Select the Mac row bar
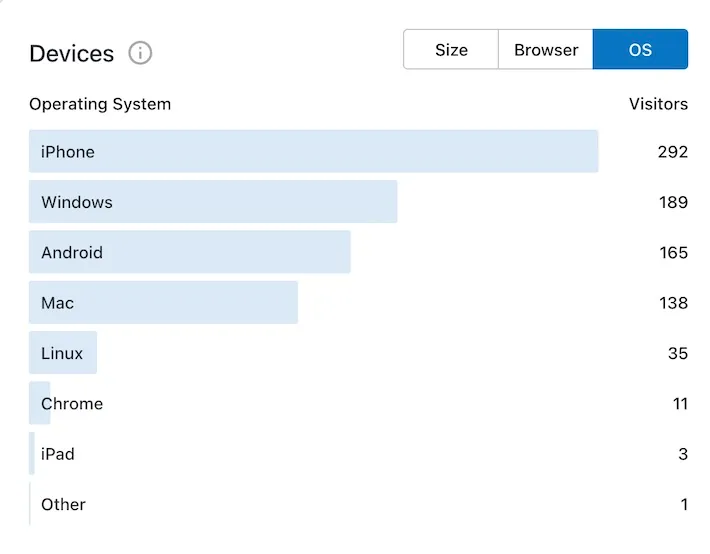 pos(163,302)
